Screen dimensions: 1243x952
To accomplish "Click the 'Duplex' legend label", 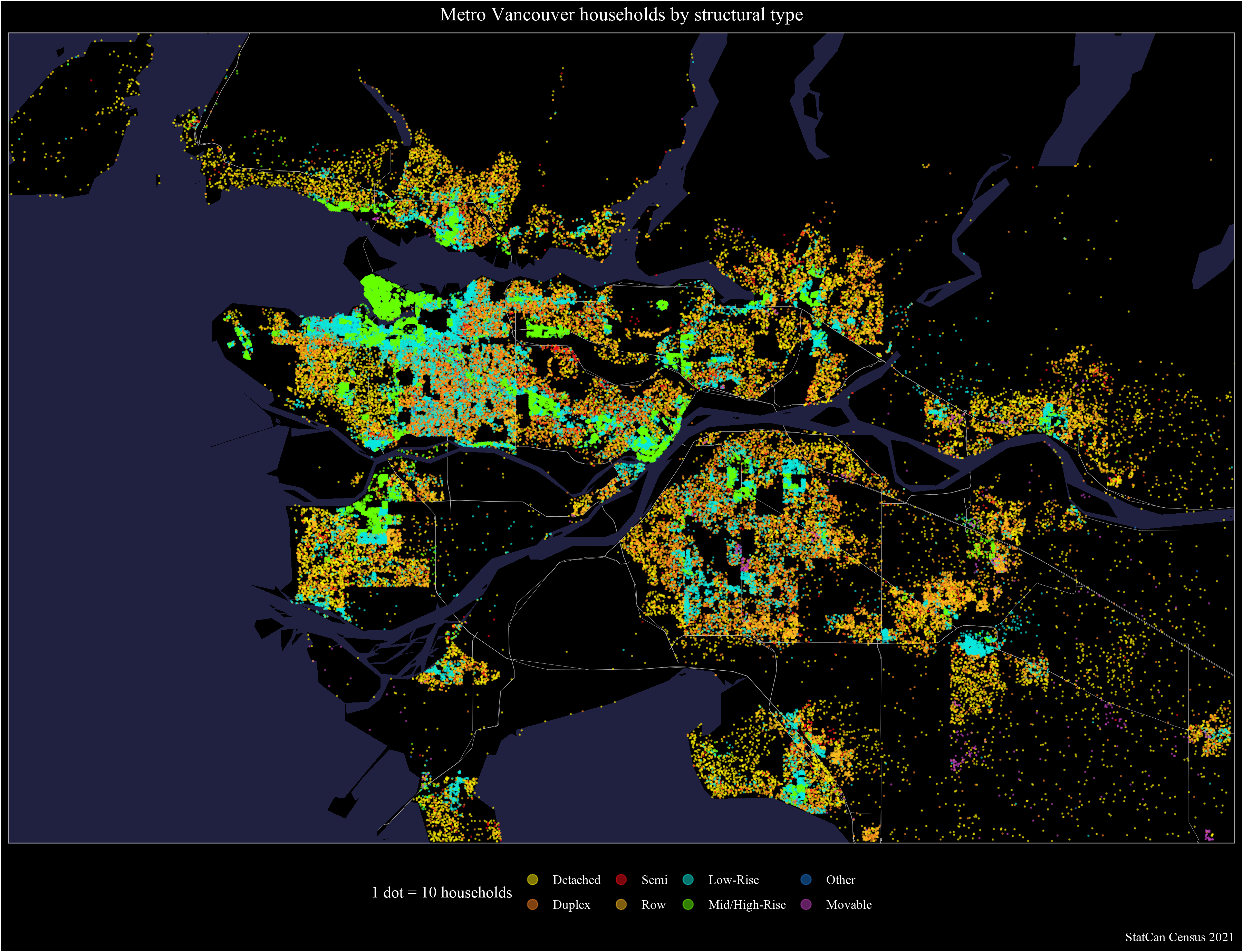I will [x=571, y=905].
